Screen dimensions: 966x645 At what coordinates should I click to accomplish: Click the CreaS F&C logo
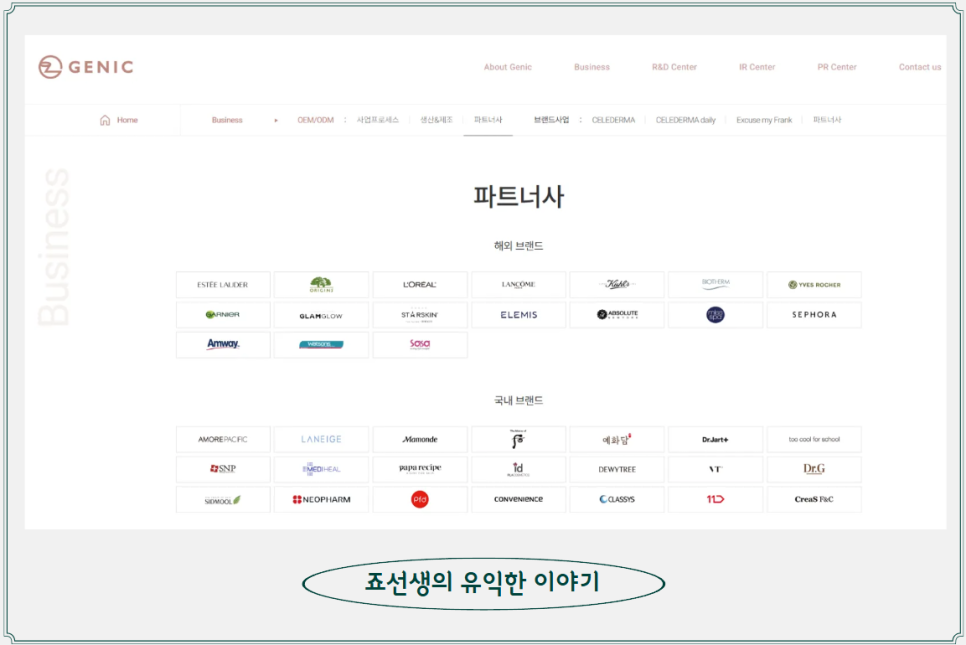[814, 499]
